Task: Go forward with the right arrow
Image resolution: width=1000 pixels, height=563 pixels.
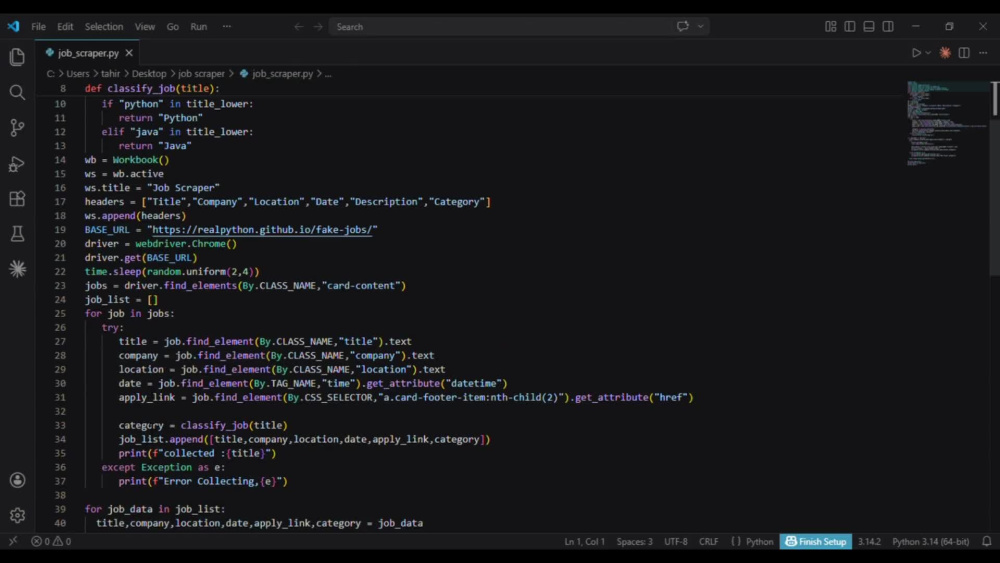Action: tap(318, 27)
